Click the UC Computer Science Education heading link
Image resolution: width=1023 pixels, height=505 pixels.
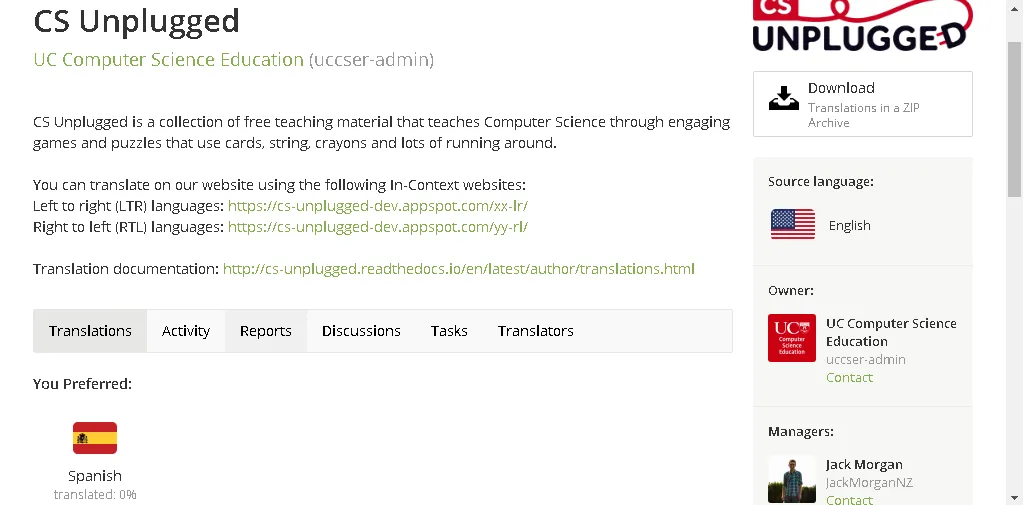[168, 60]
